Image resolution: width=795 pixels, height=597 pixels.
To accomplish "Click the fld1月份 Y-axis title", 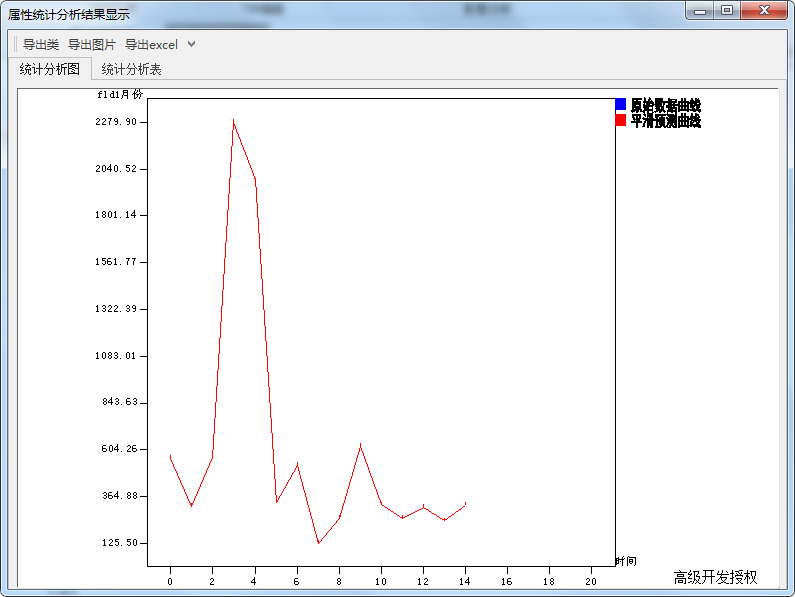I will coord(120,94).
